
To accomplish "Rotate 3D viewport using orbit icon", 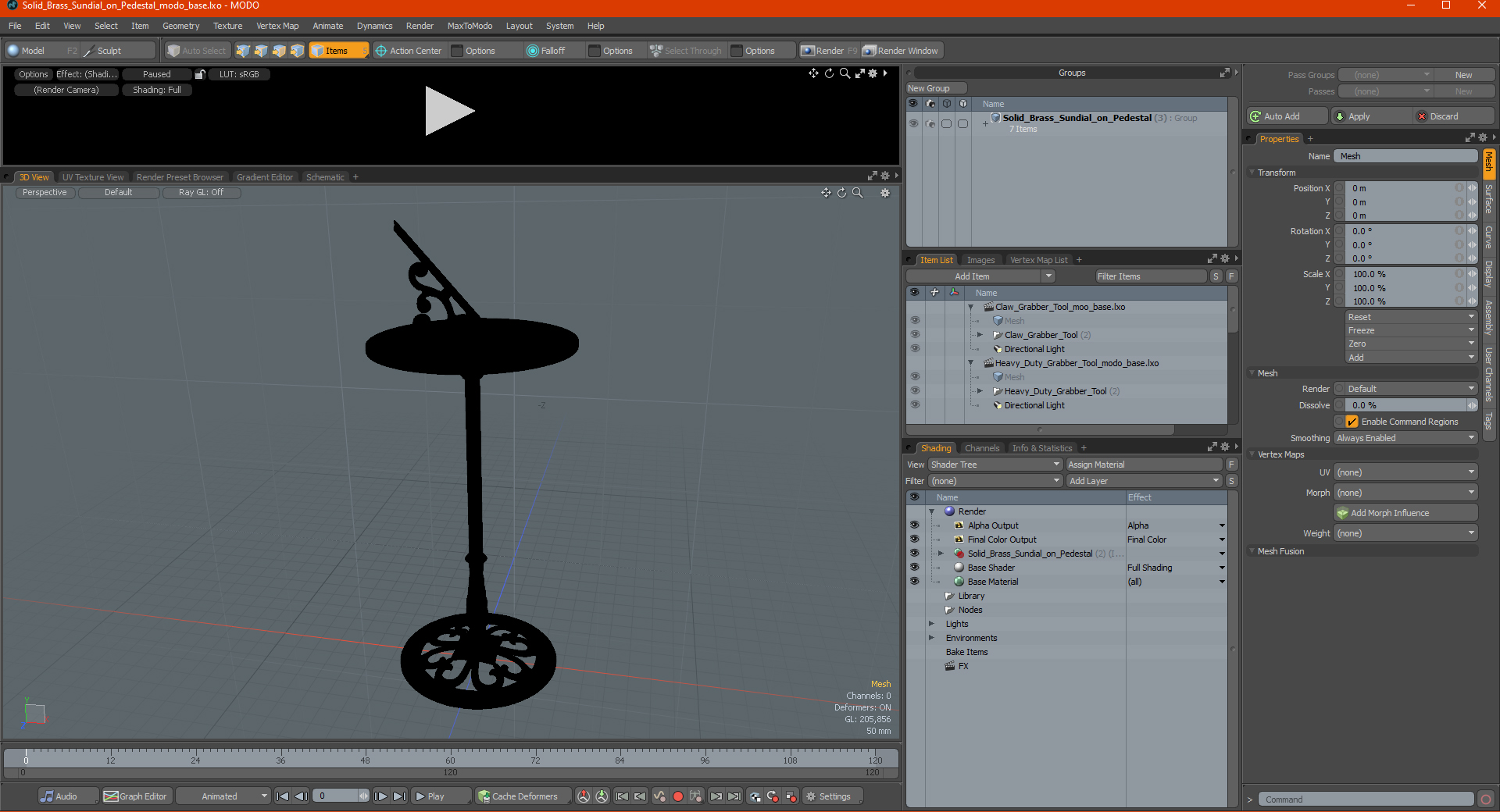I will 841,193.
